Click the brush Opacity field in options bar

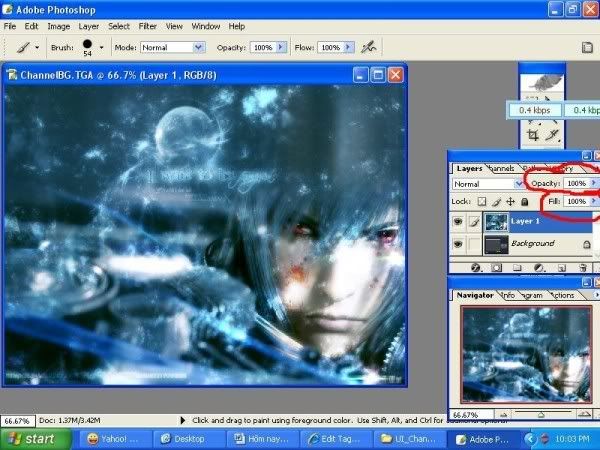click(263, 47)
